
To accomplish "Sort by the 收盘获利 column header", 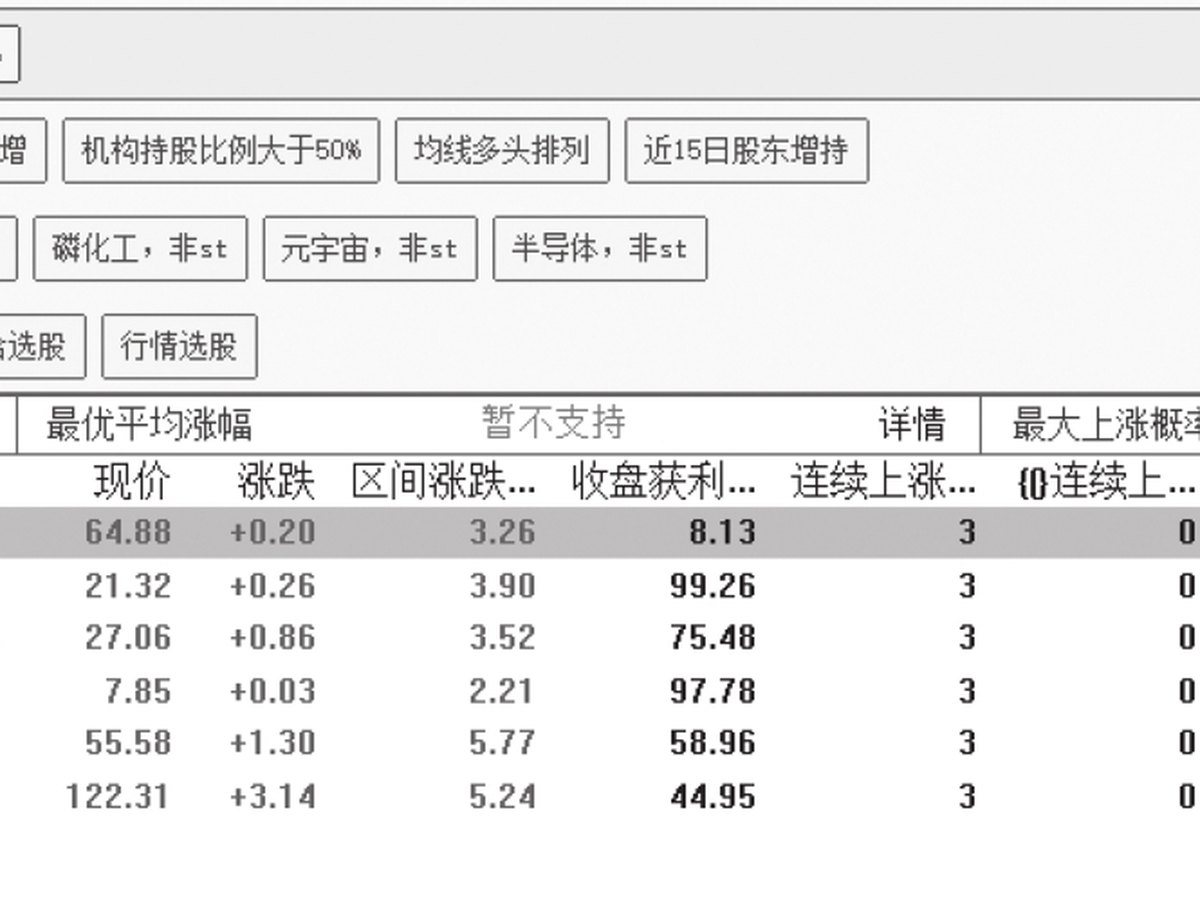I will (664, 483).
